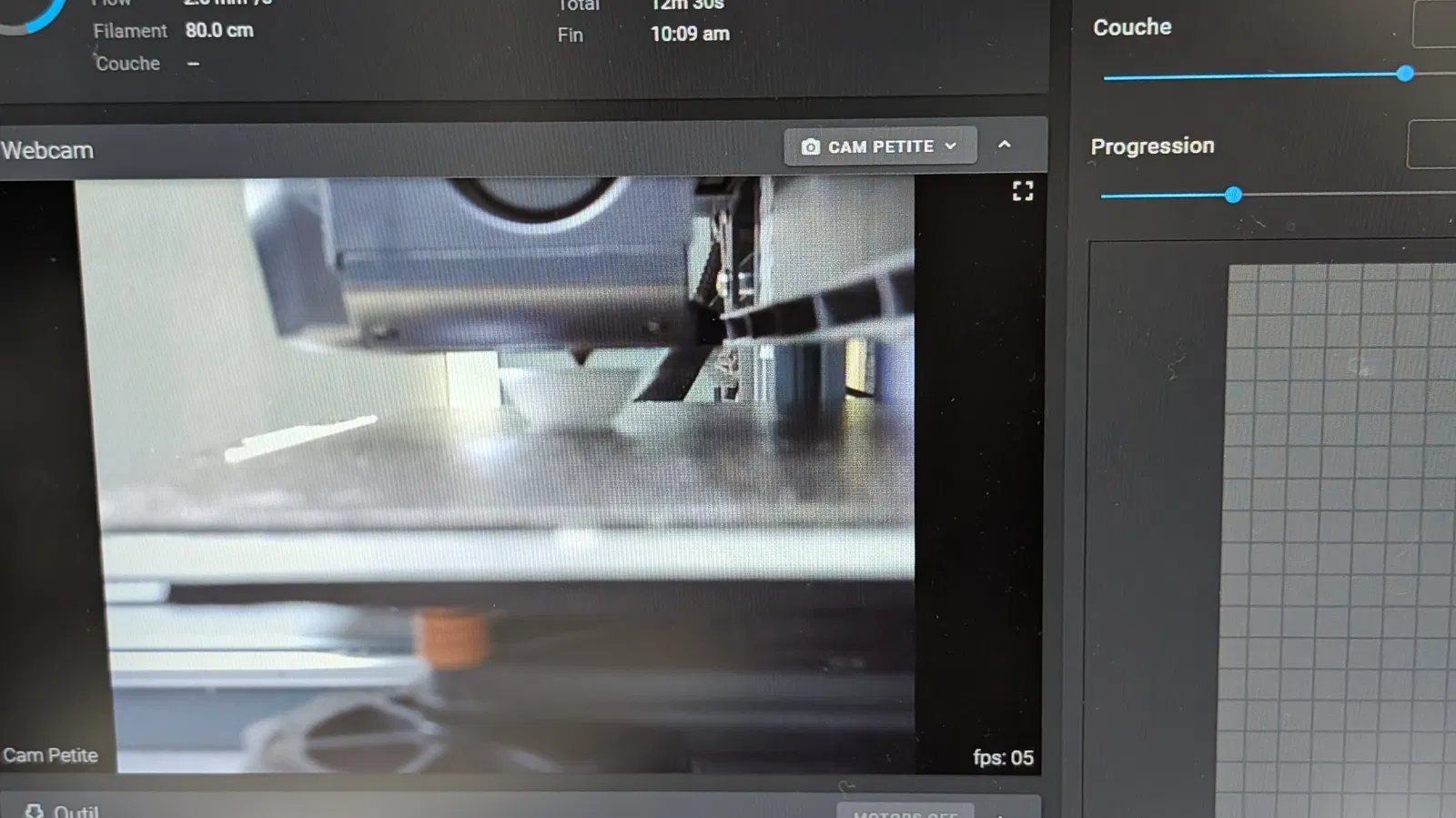The height and width of the screenshot is (818, 1456).
Task: Click the Filament 80.0 cm value
Action: coord(219,30)
